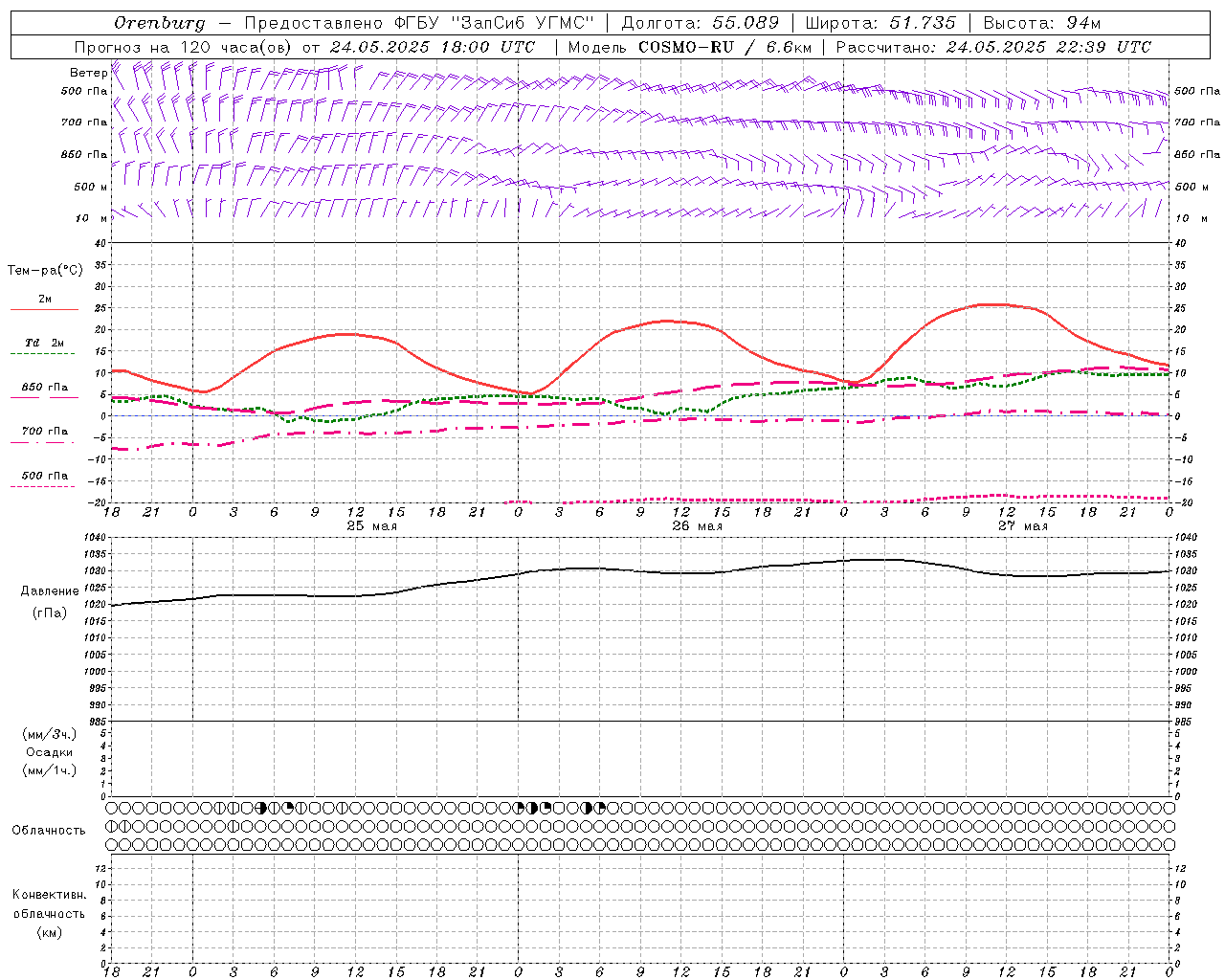Screen dimensions: 1225x980
Task: Click the Td 2м dew point legend entry
Action: coord(44,343)
